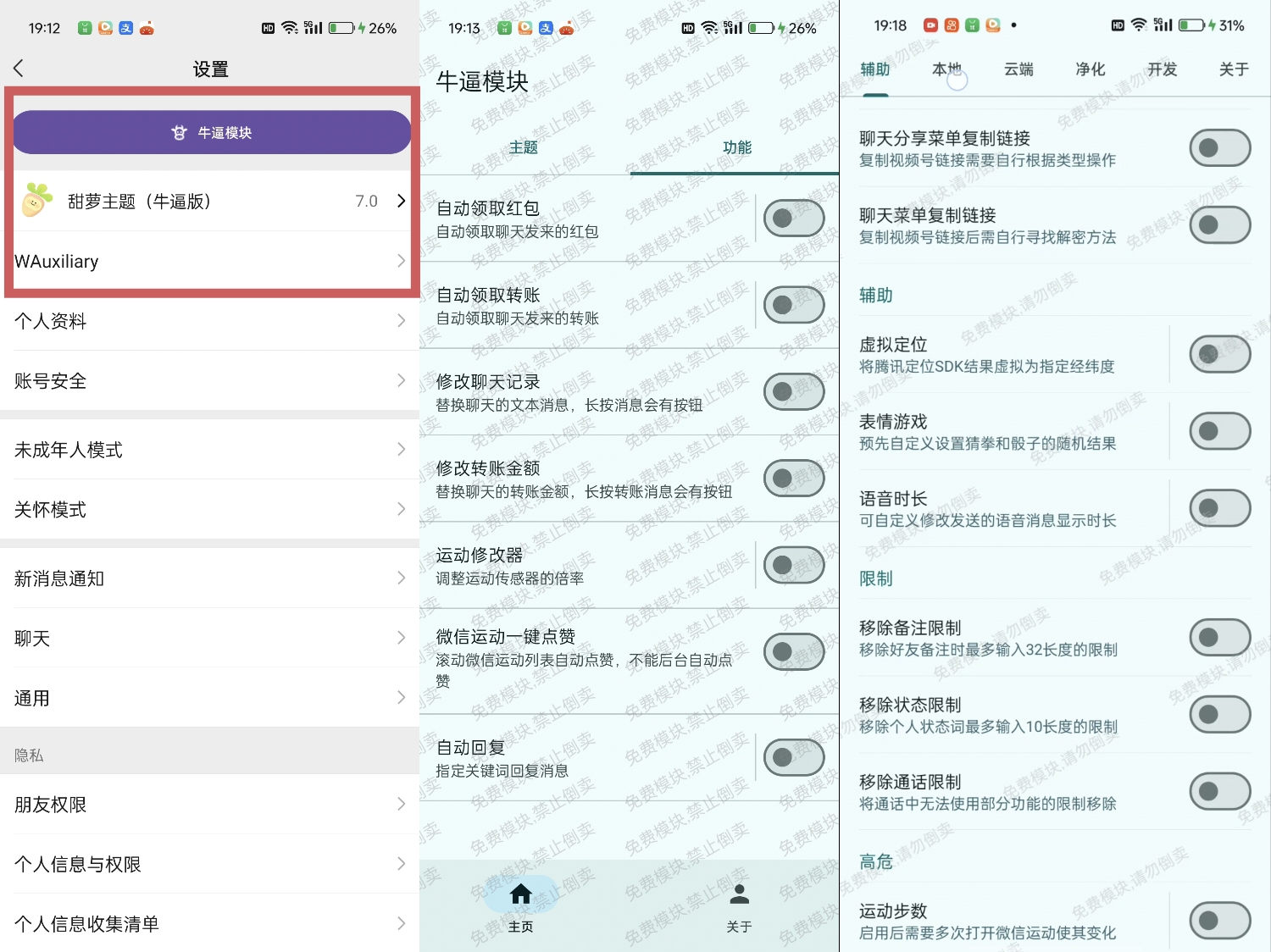Tap 限制 section heading
Image resolution: width=1271 pixels, height=952 pixels.
click(x=876, y=578)
